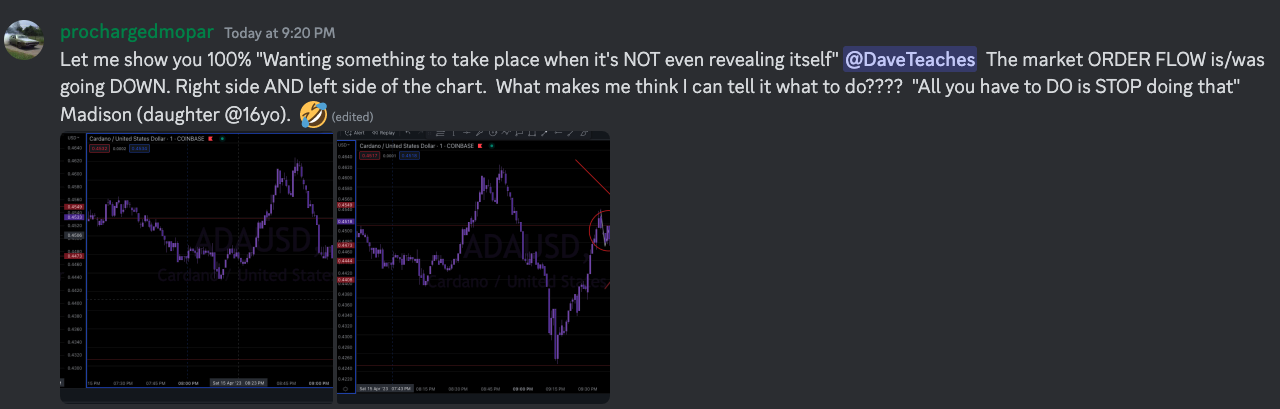Click blue price box in right chart header
Screen dimensions: 1280x409
409,155
